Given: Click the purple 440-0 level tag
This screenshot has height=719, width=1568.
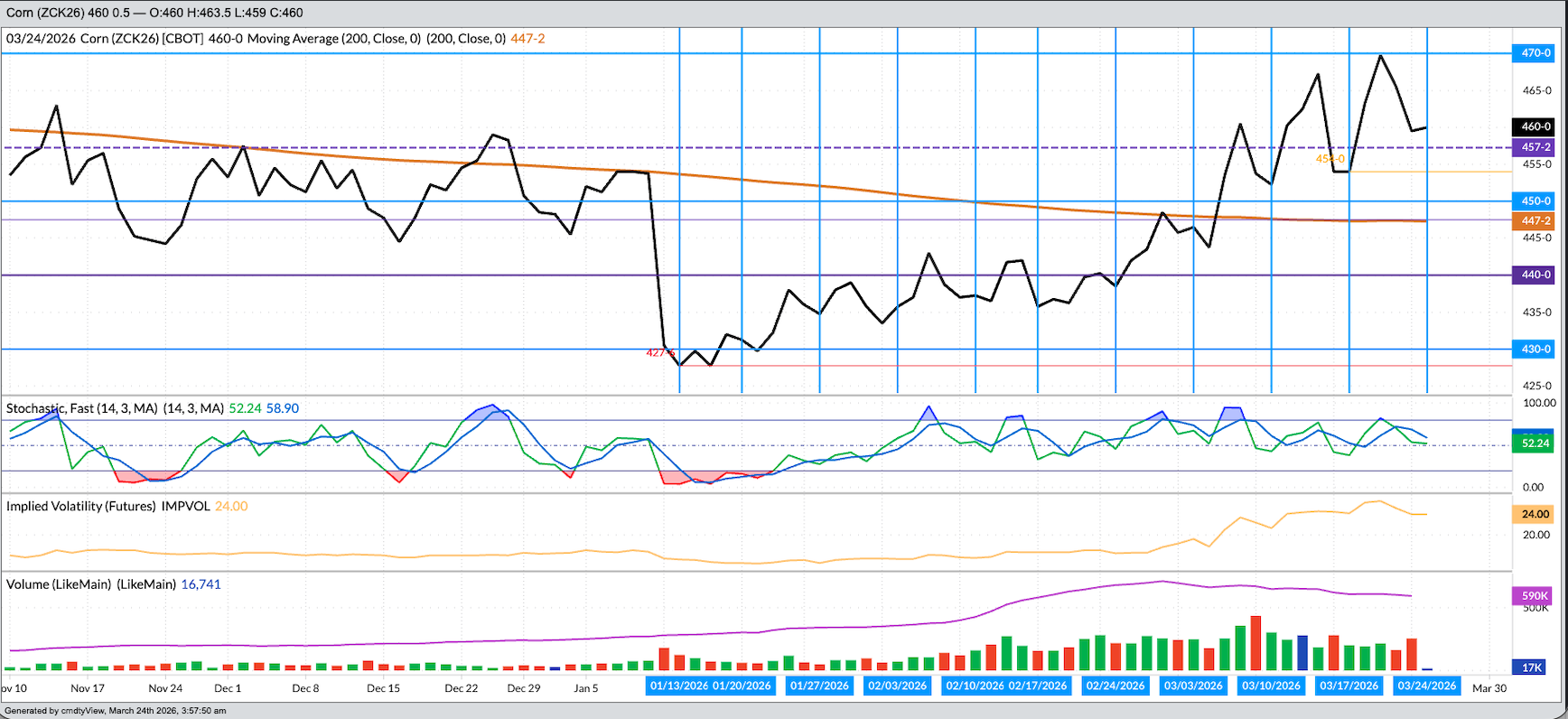Looking at the screenshot, I should tap(1534, 275).
